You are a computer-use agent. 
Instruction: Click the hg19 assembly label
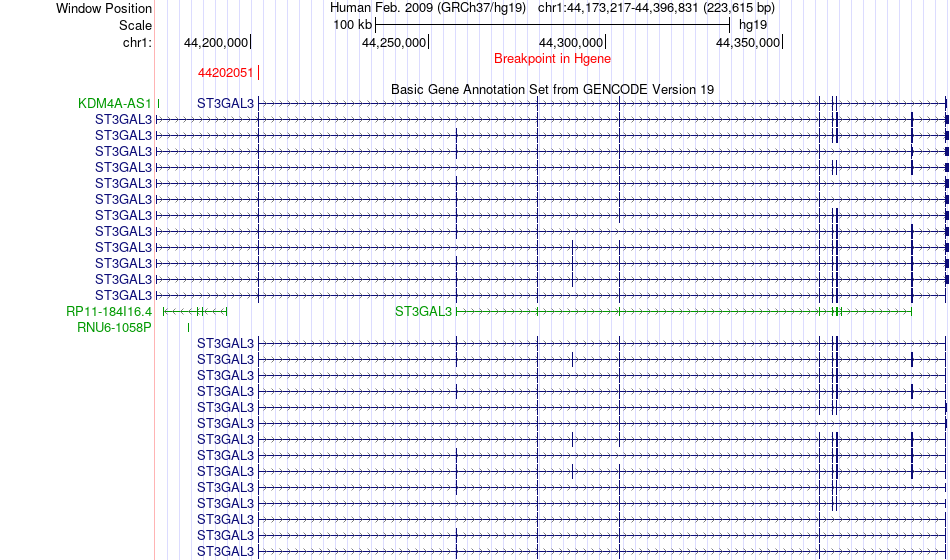752,24
